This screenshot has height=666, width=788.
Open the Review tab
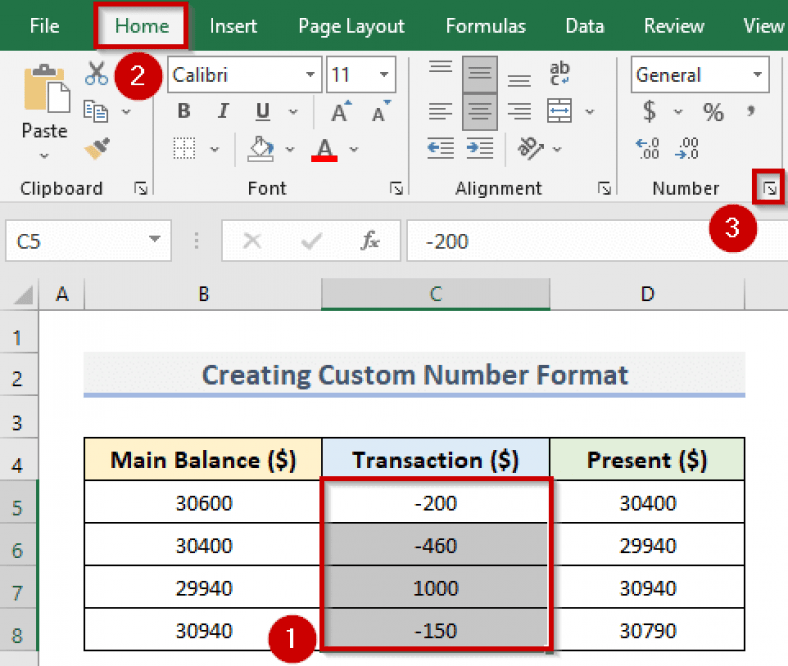point(674,26)
